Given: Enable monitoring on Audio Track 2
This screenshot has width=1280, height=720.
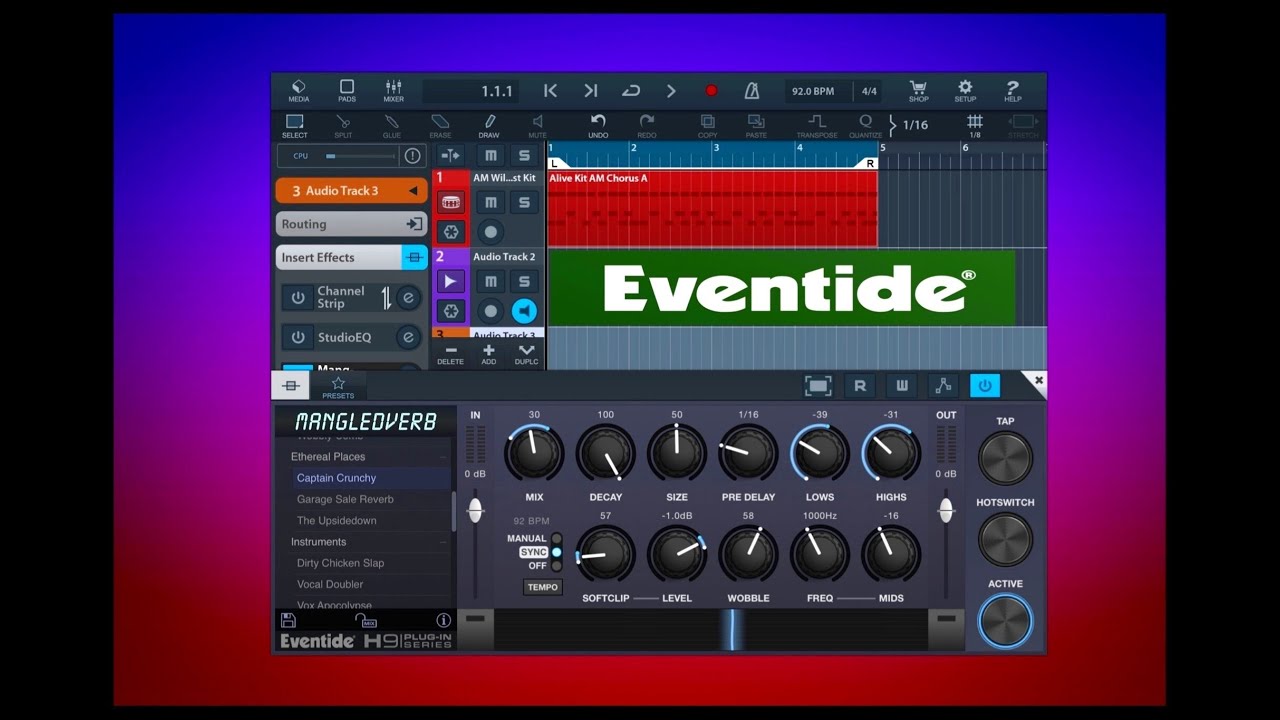Looking at the screenshot, I should point(524,311).
